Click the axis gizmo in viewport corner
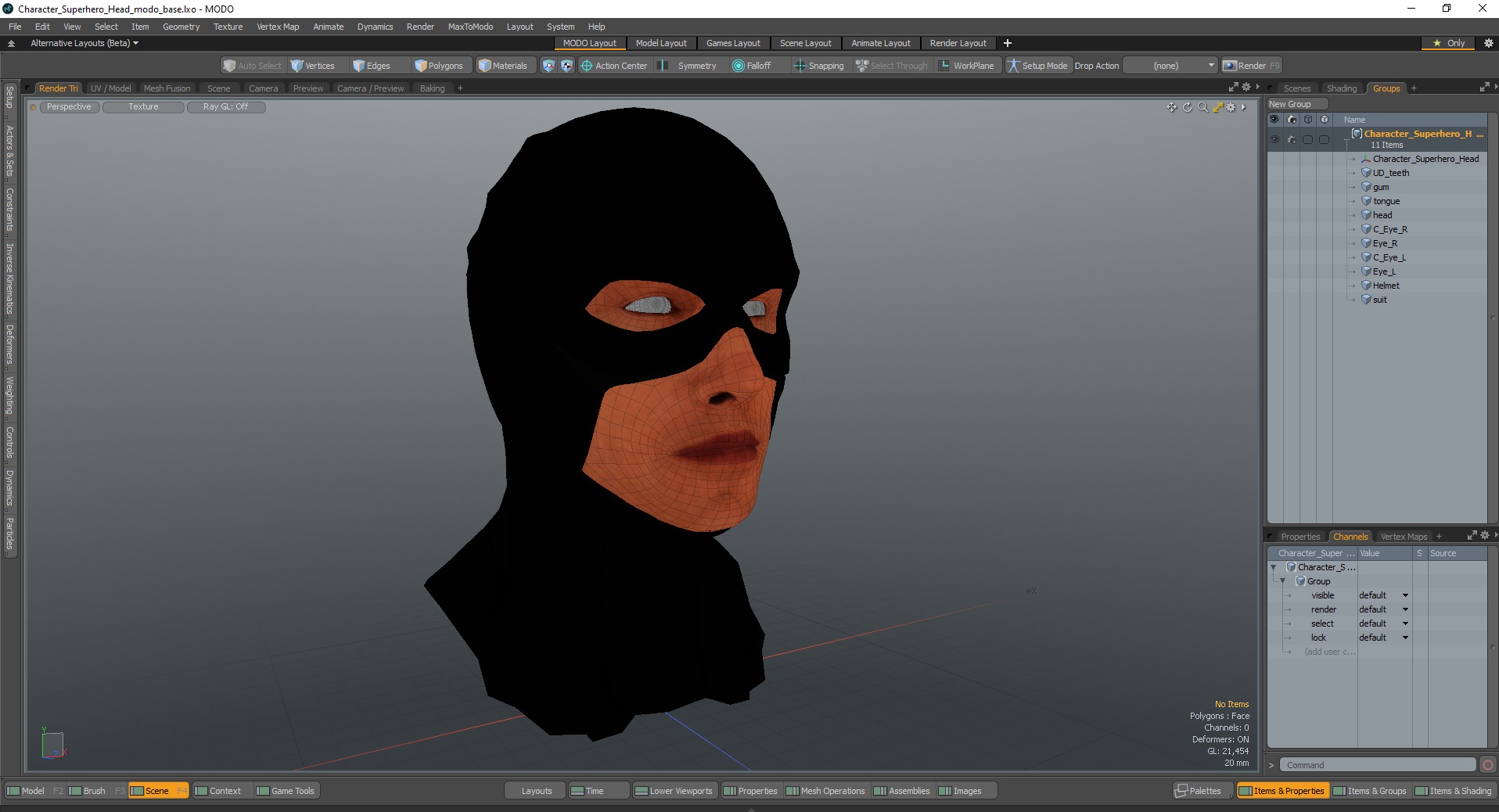Viewport: 1499px width, 812px height. [52, 744]
